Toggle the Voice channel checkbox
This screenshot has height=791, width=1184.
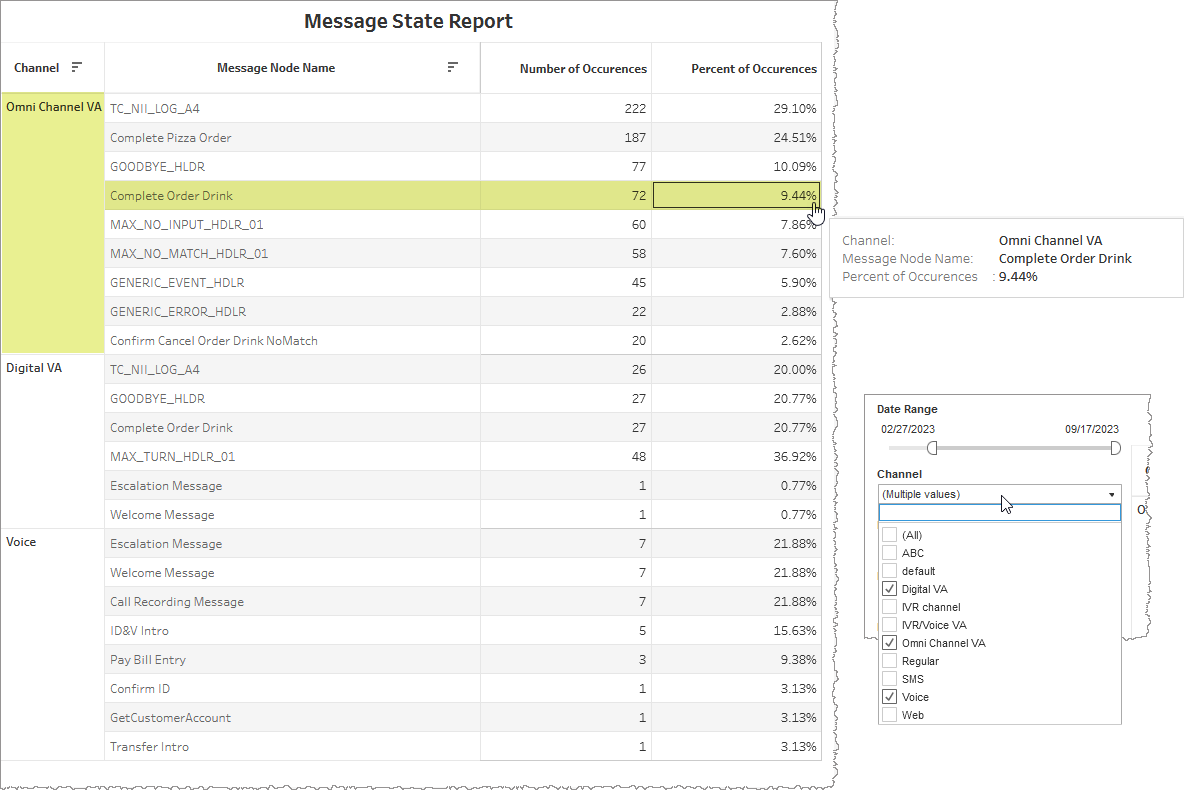click(890, 697)
